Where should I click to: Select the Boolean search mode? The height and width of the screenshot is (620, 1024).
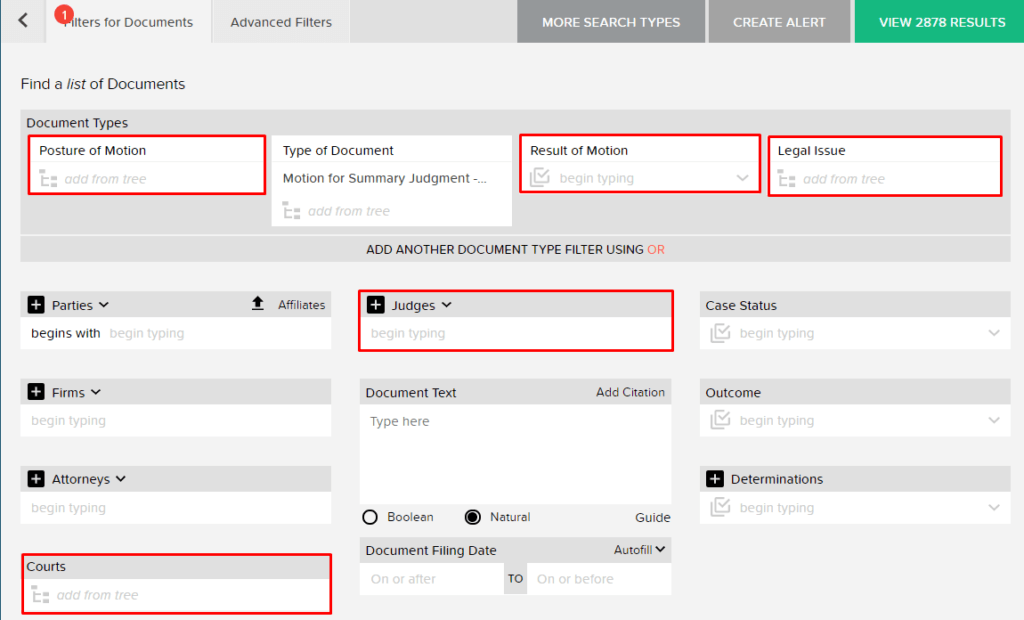tap(370, 517)
